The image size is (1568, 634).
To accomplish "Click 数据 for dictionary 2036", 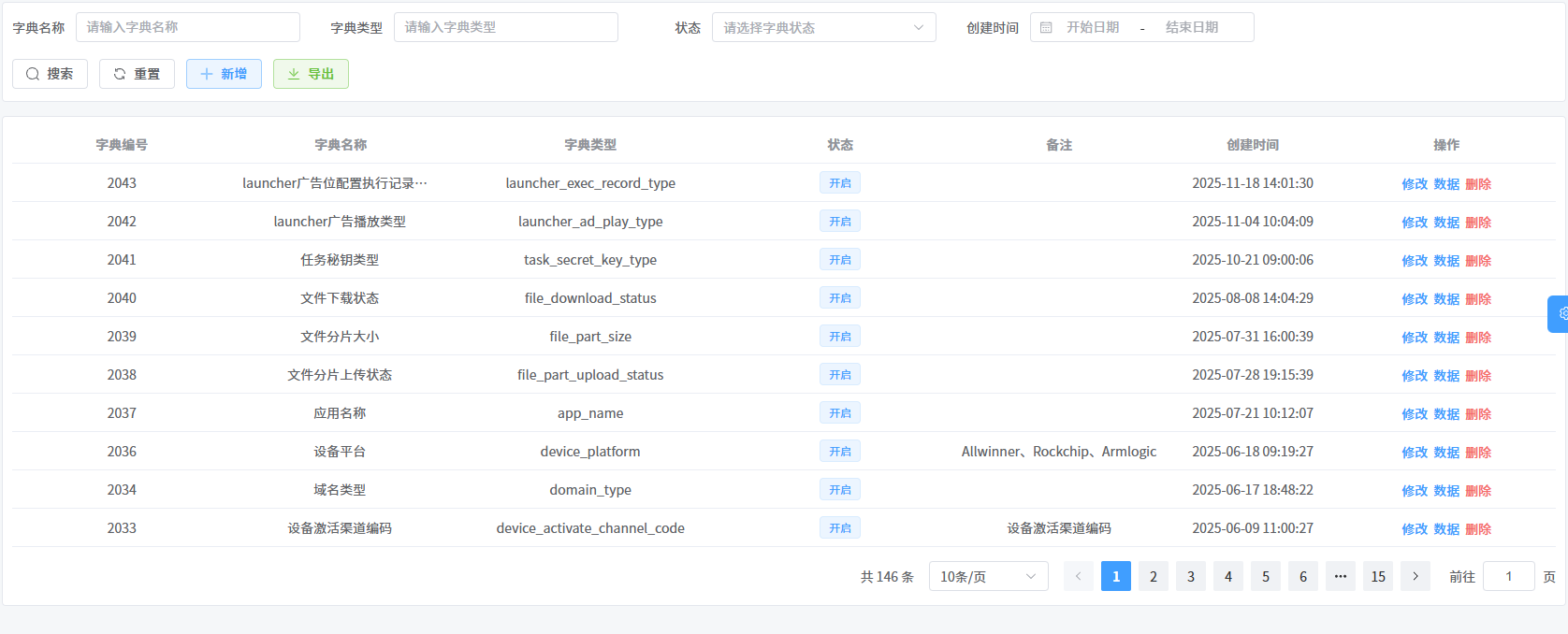I will coord(1446,453).
